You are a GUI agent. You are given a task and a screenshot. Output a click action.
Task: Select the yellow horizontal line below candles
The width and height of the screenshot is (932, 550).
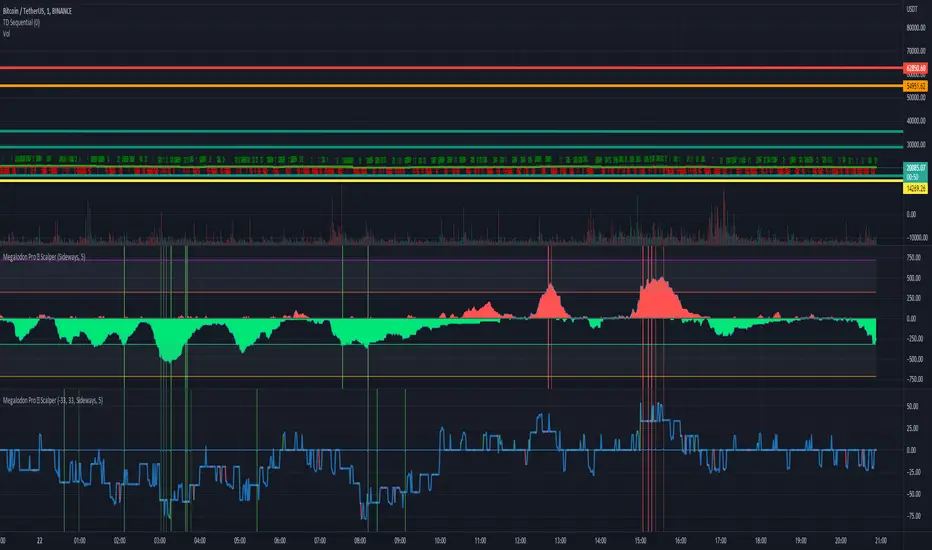click(452, 181)
